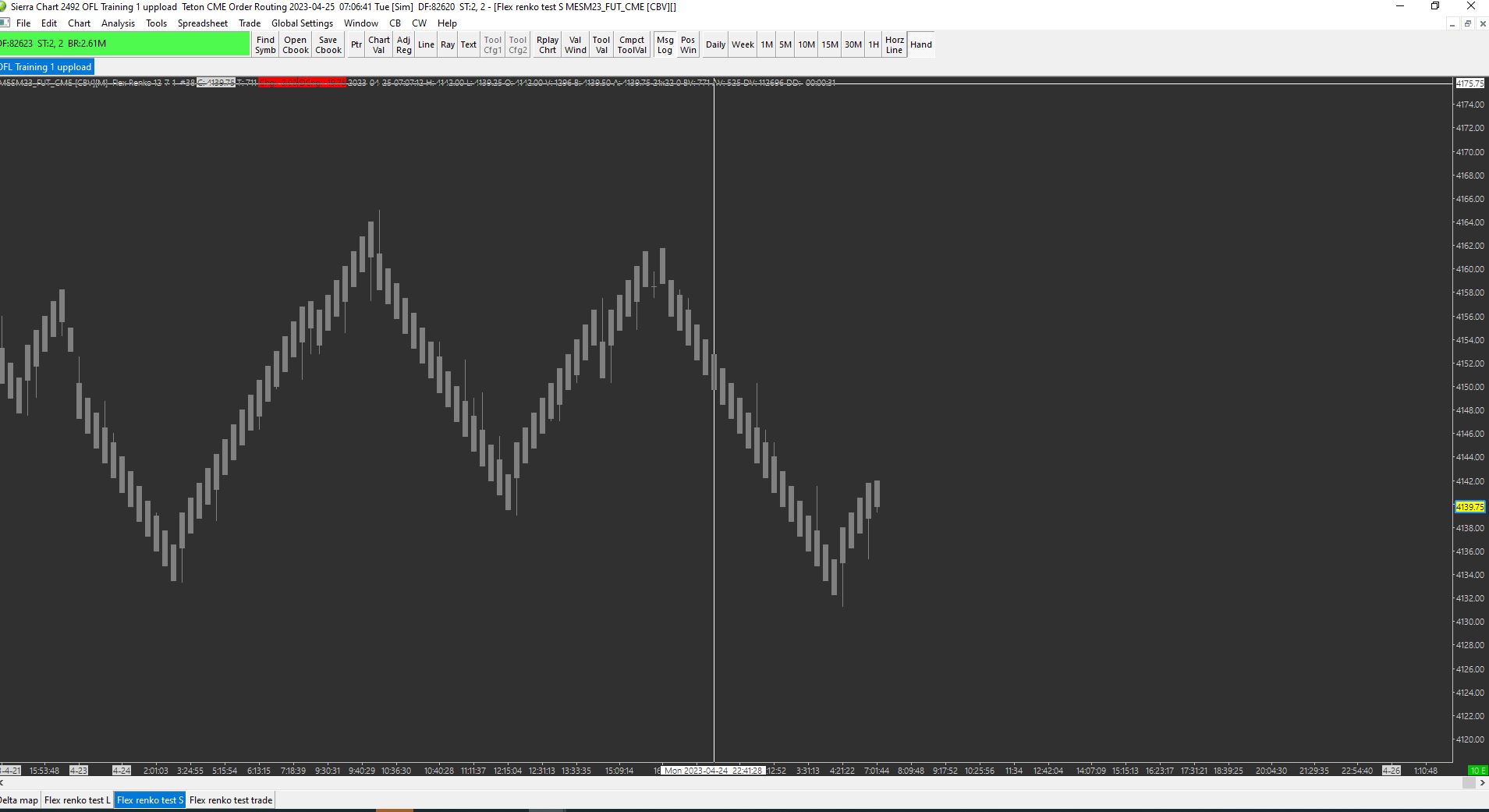Open the Window menu
Image resolution: width=1489 pixels, height=812 pixels.
tap(361, 23)
